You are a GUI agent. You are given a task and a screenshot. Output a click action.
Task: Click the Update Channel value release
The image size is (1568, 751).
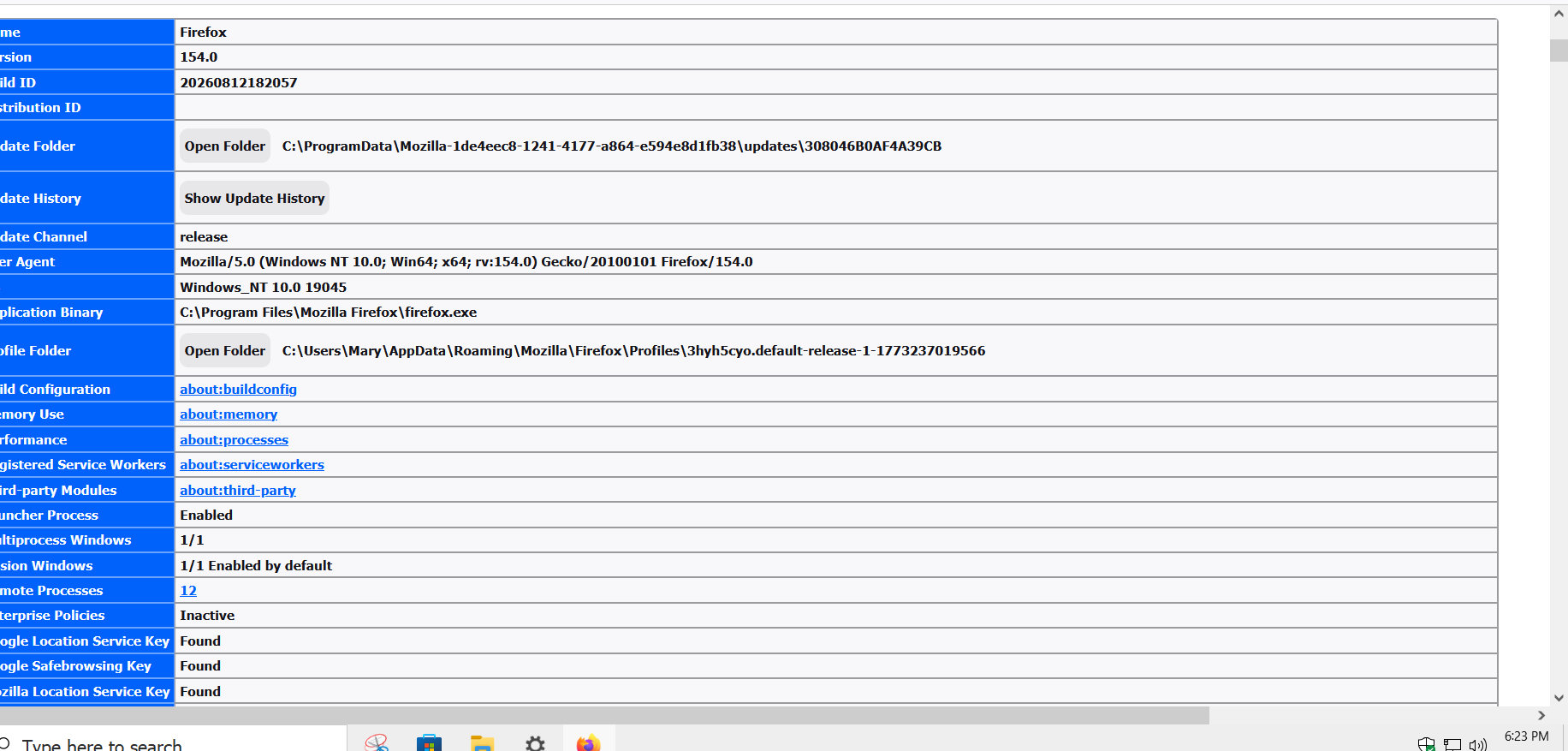coord(204,237)
